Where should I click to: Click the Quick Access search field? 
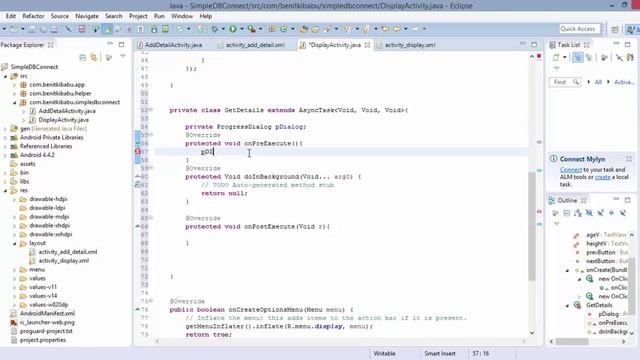point(579,29)
